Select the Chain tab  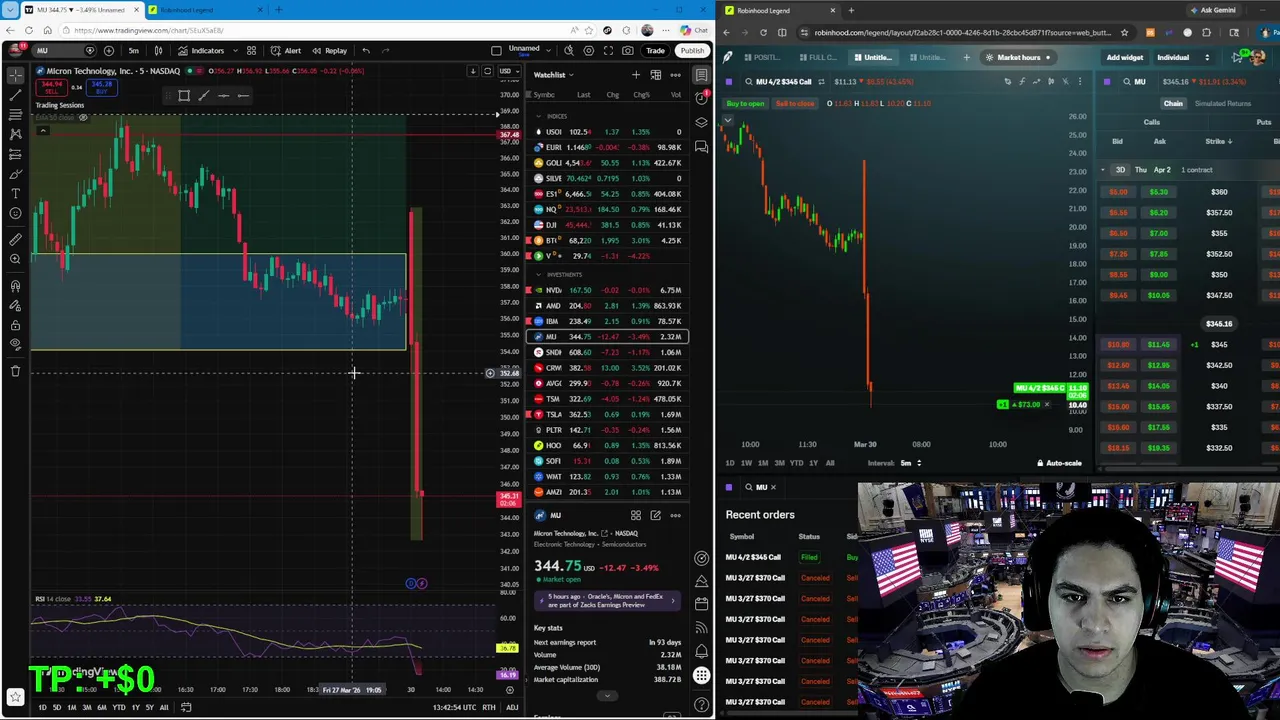(1173, 103)
